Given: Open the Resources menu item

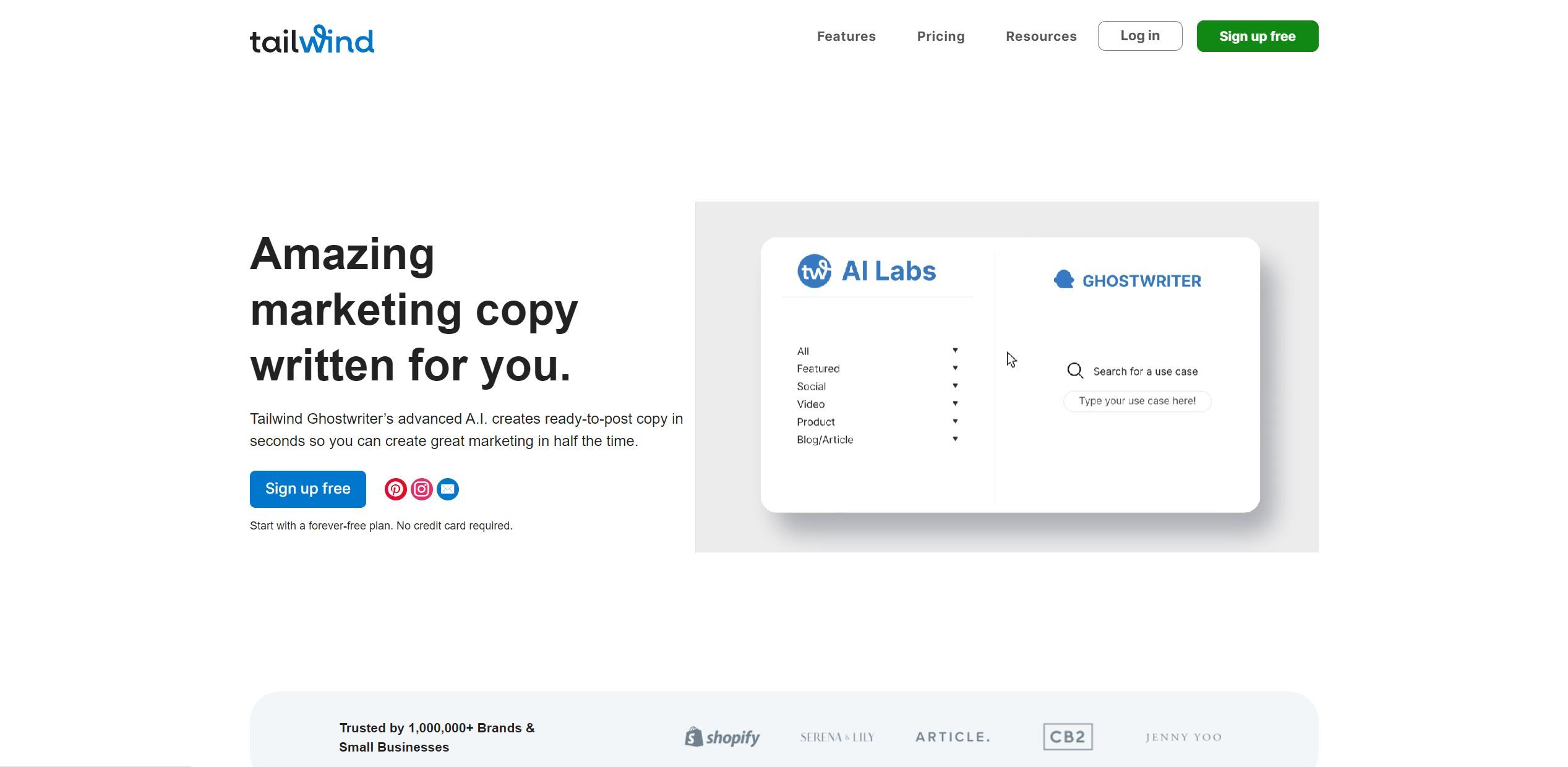Looking at the screenshot, I should [x=1041, y=35].
